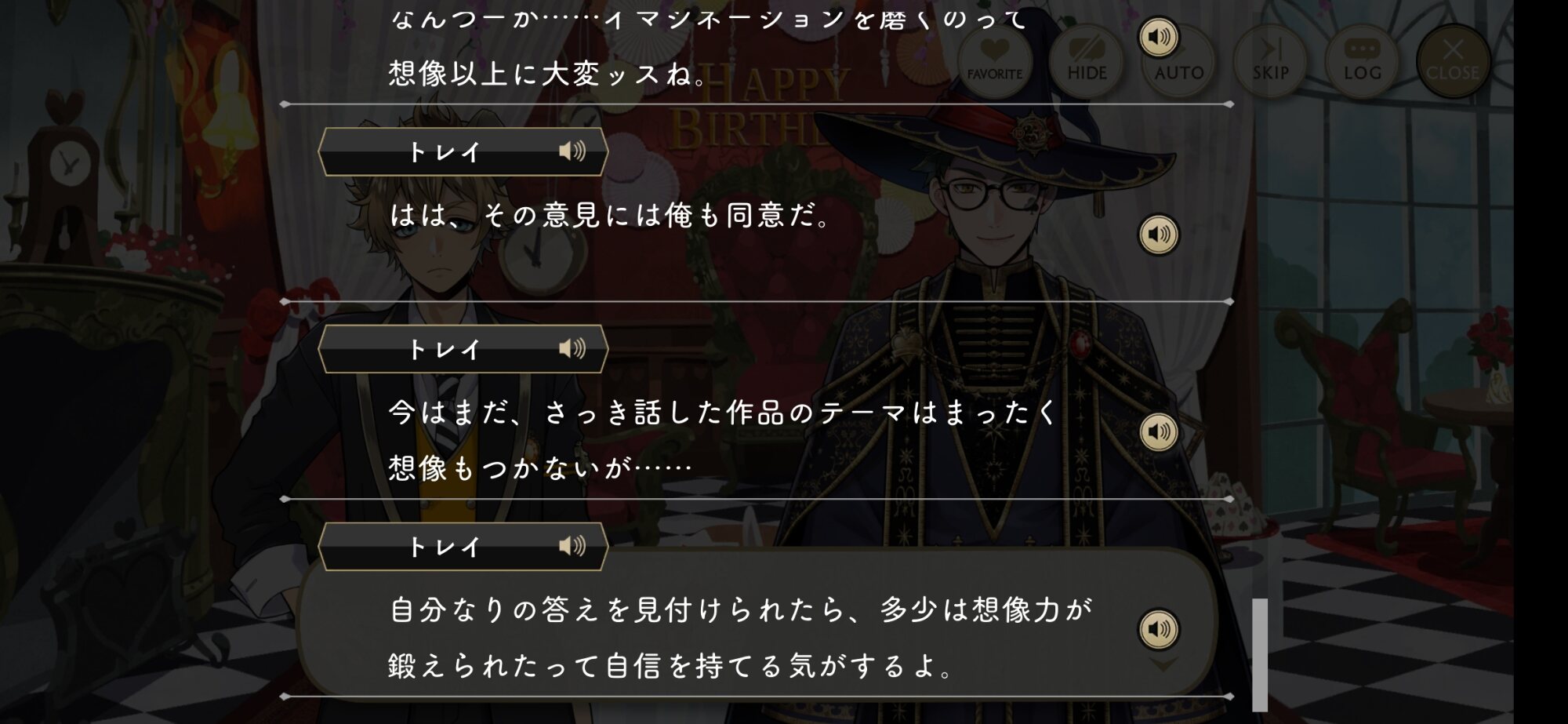Select the dialogue entry 想像もつかないが……

click(x=540, y=468)
